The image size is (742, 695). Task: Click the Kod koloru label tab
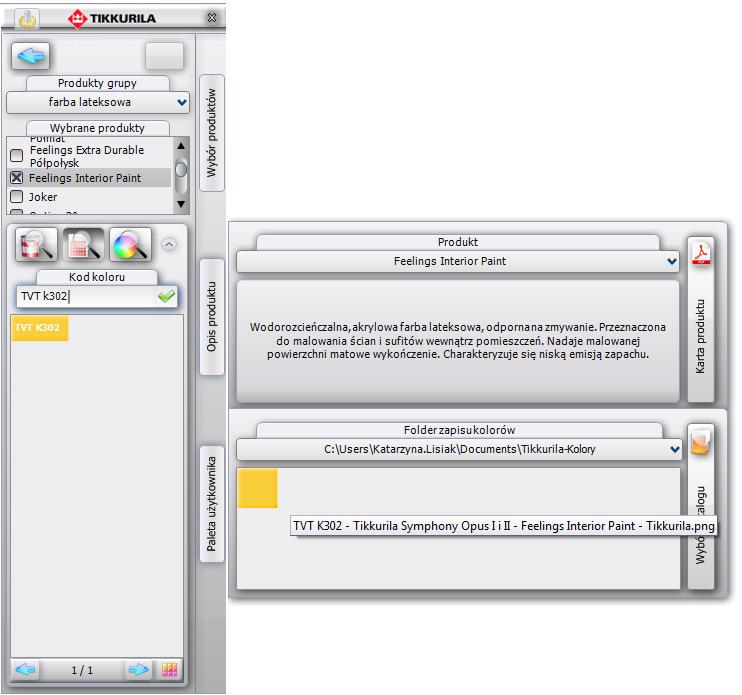click(x=97, y=277)
